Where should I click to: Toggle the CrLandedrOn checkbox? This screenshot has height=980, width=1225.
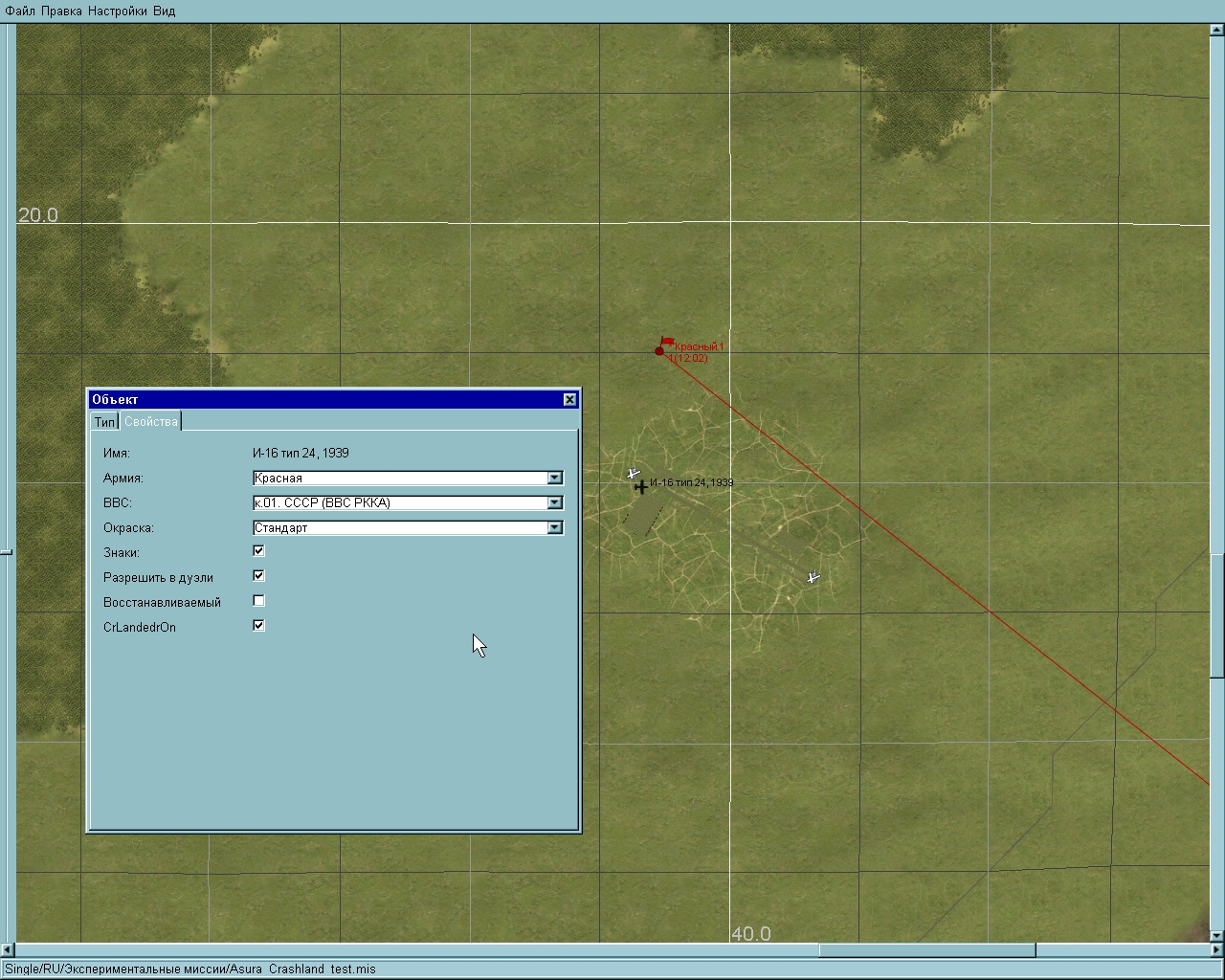pyautogui.click(x=258, y=626)
